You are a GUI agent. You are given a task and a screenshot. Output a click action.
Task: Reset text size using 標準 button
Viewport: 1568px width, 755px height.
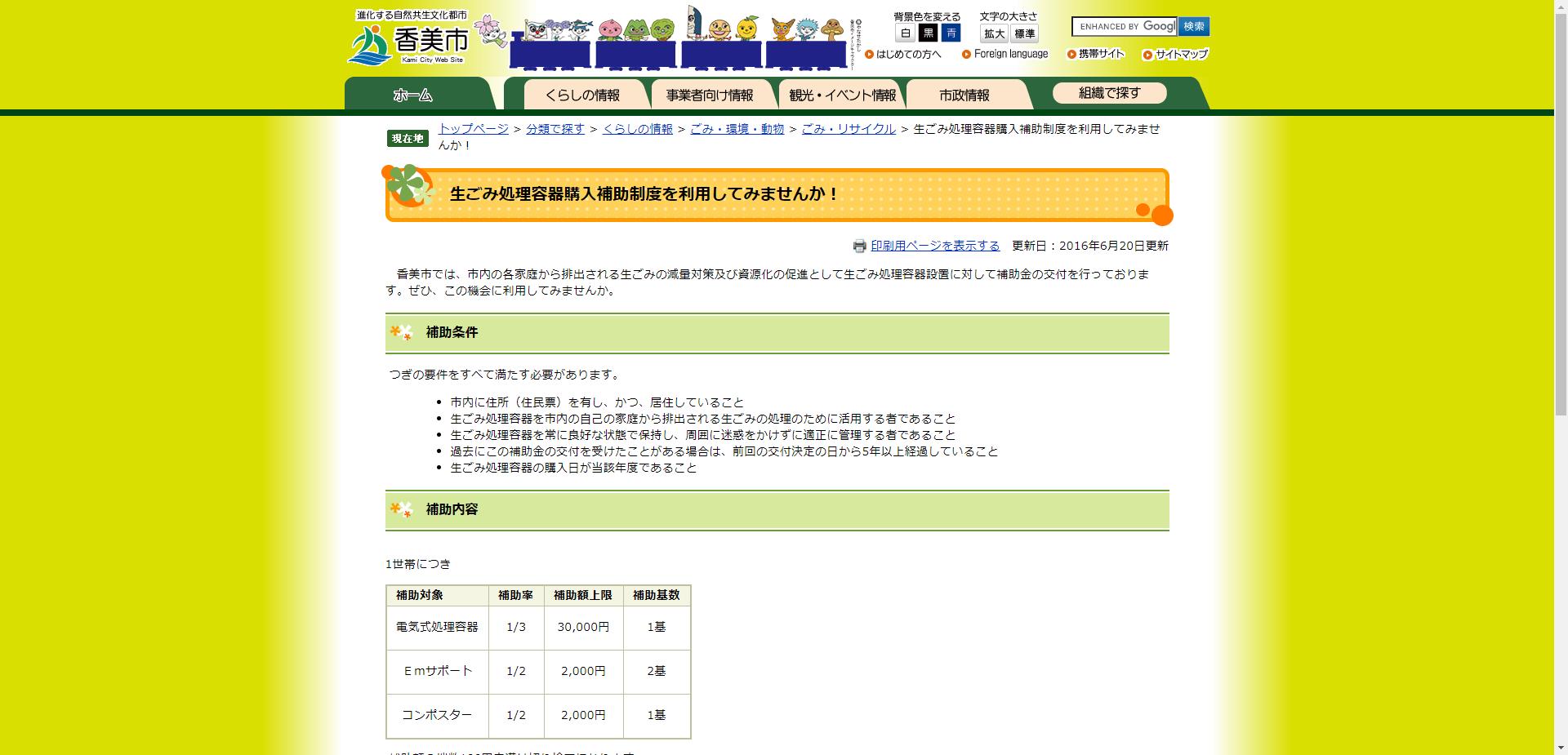pos(1023,34)
